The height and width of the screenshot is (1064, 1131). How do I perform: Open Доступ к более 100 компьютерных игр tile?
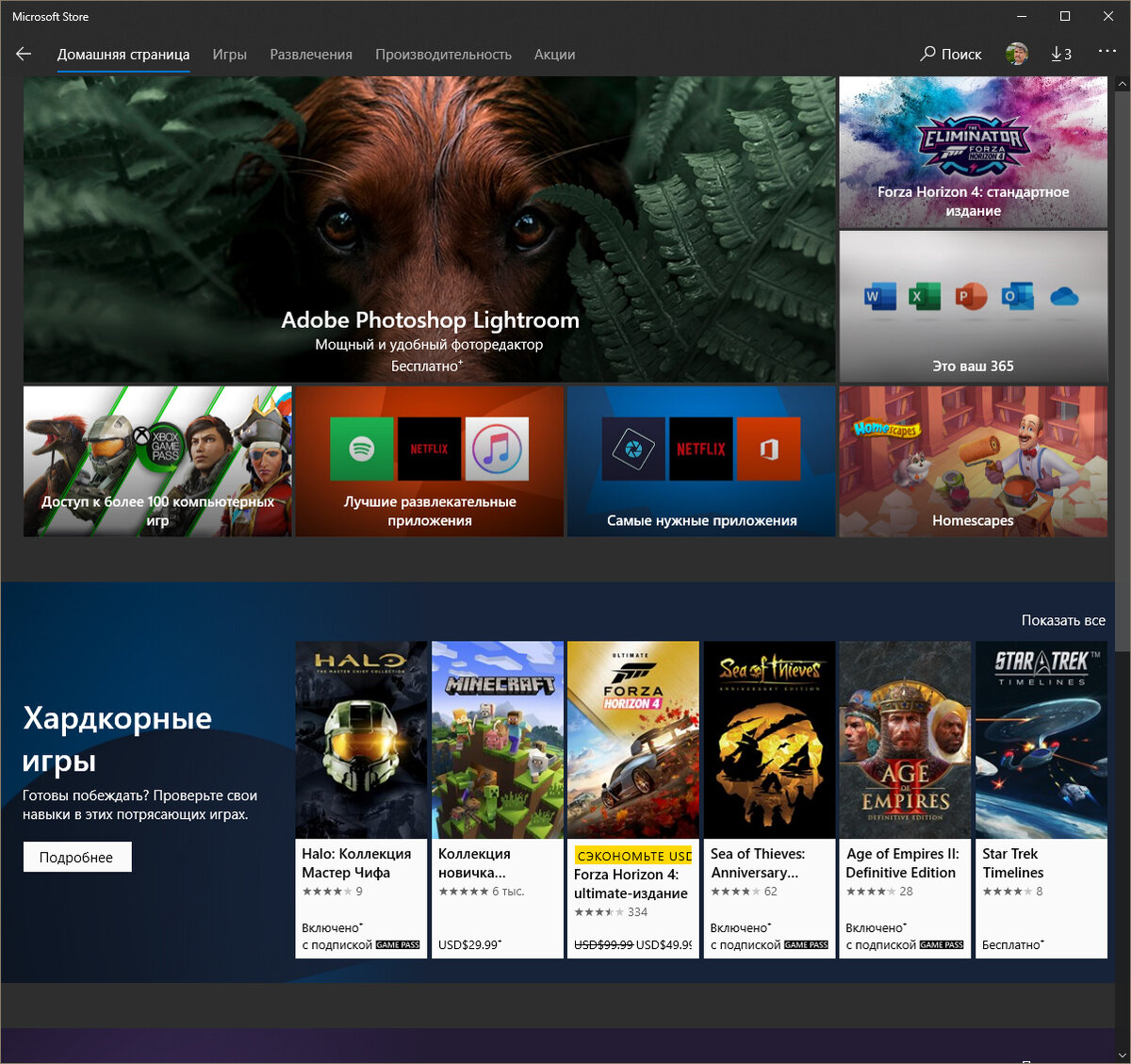[x=157, y=461]
